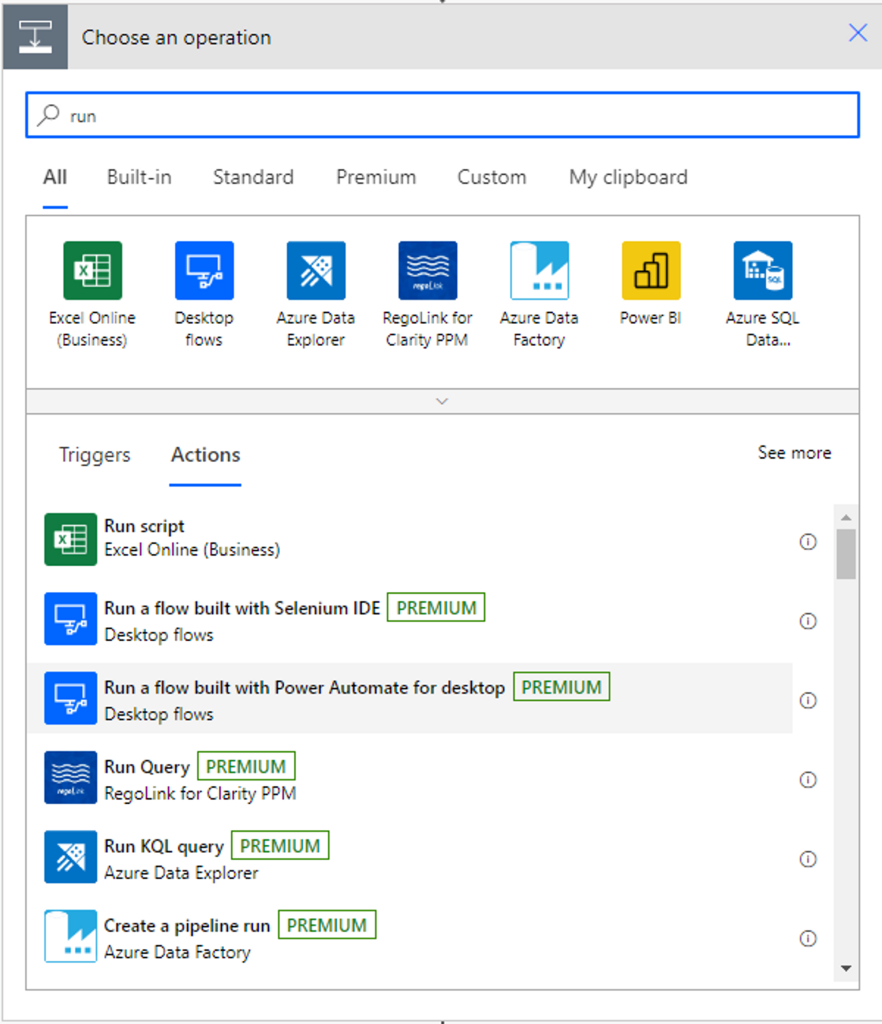Switch to the Triggers tab
Image resolution: width=882 pixels, height=1024 pixels.
coord(95,455)
